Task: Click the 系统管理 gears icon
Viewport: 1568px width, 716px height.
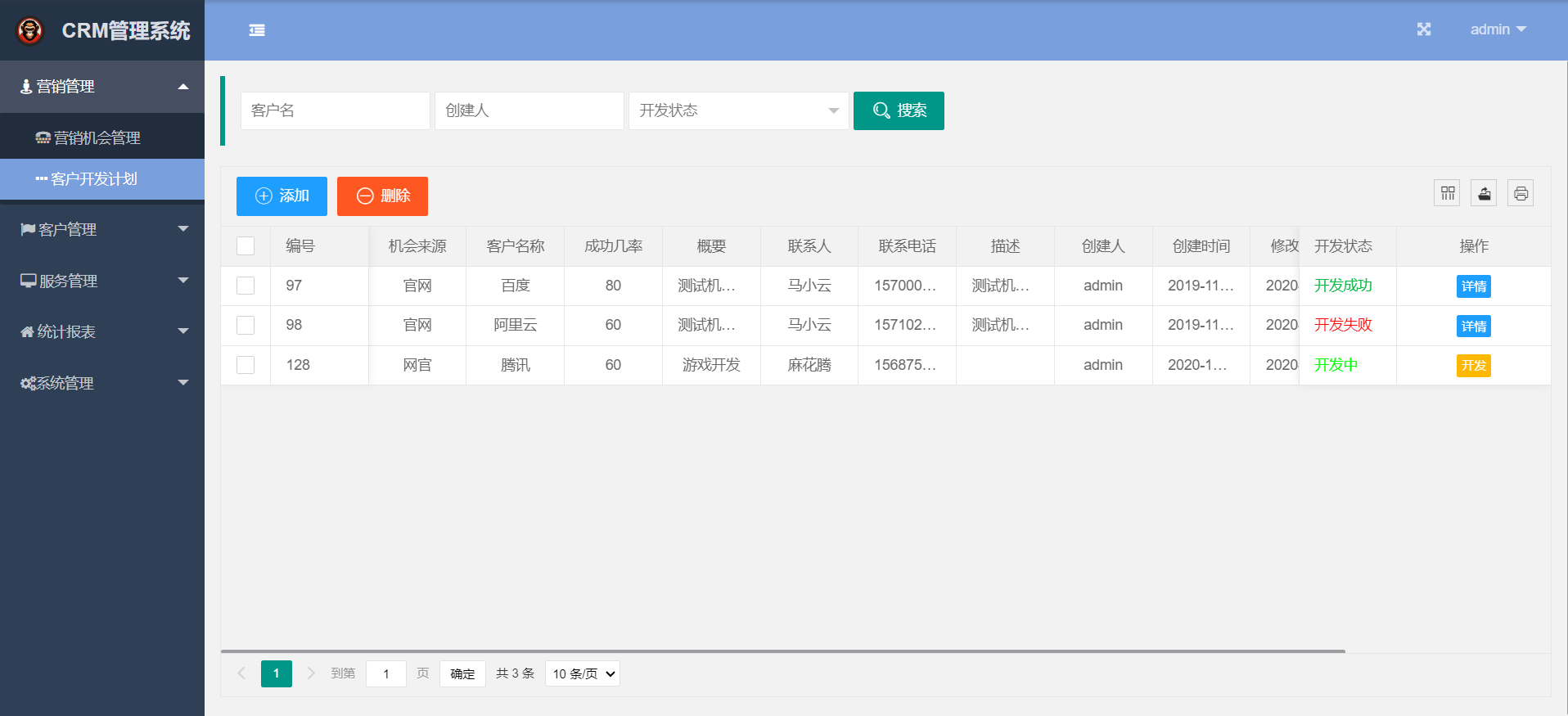Action: pyautogui.click(x=28, y=383)
